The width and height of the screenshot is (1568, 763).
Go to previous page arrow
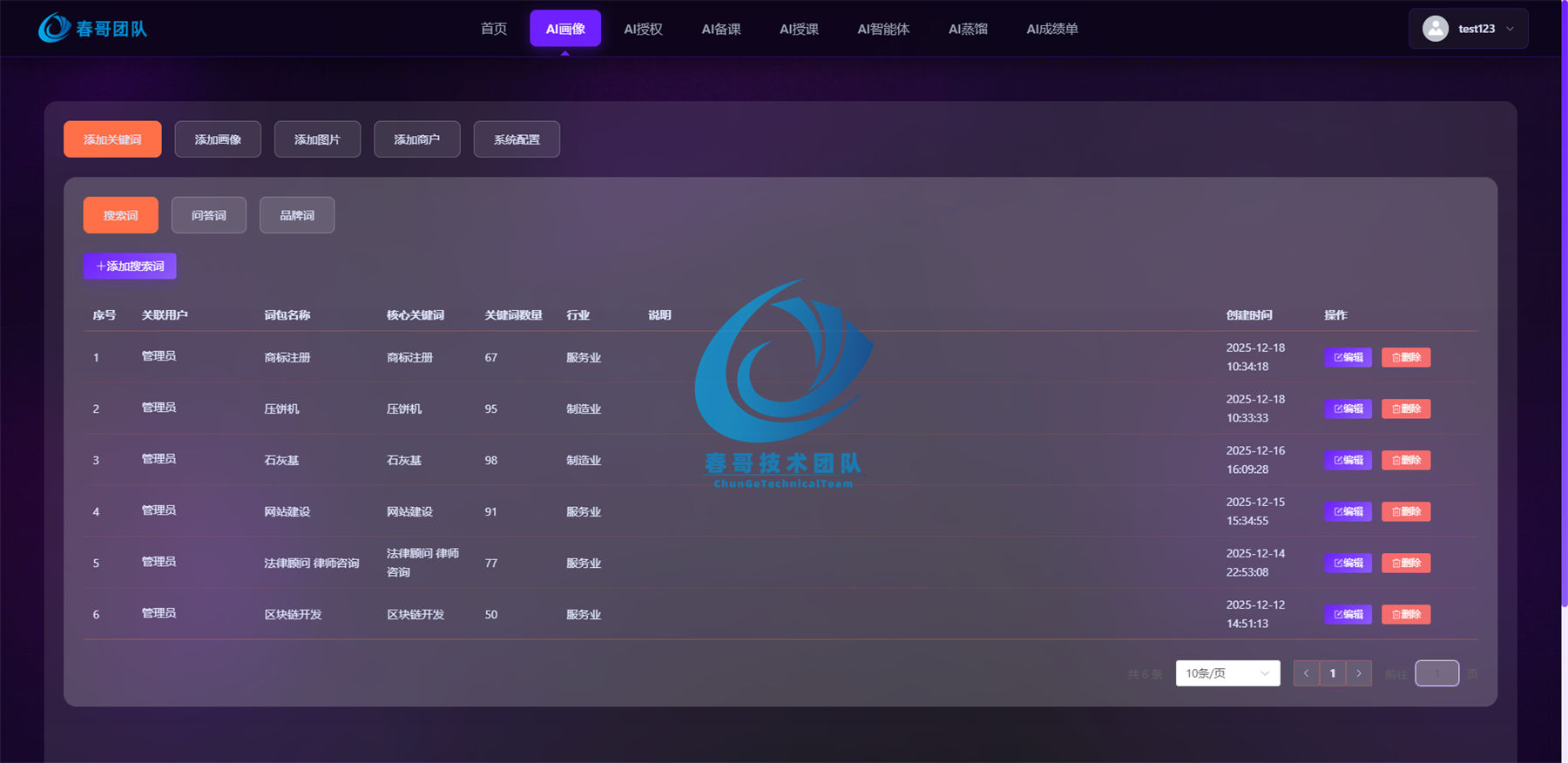coord(1306,673)
